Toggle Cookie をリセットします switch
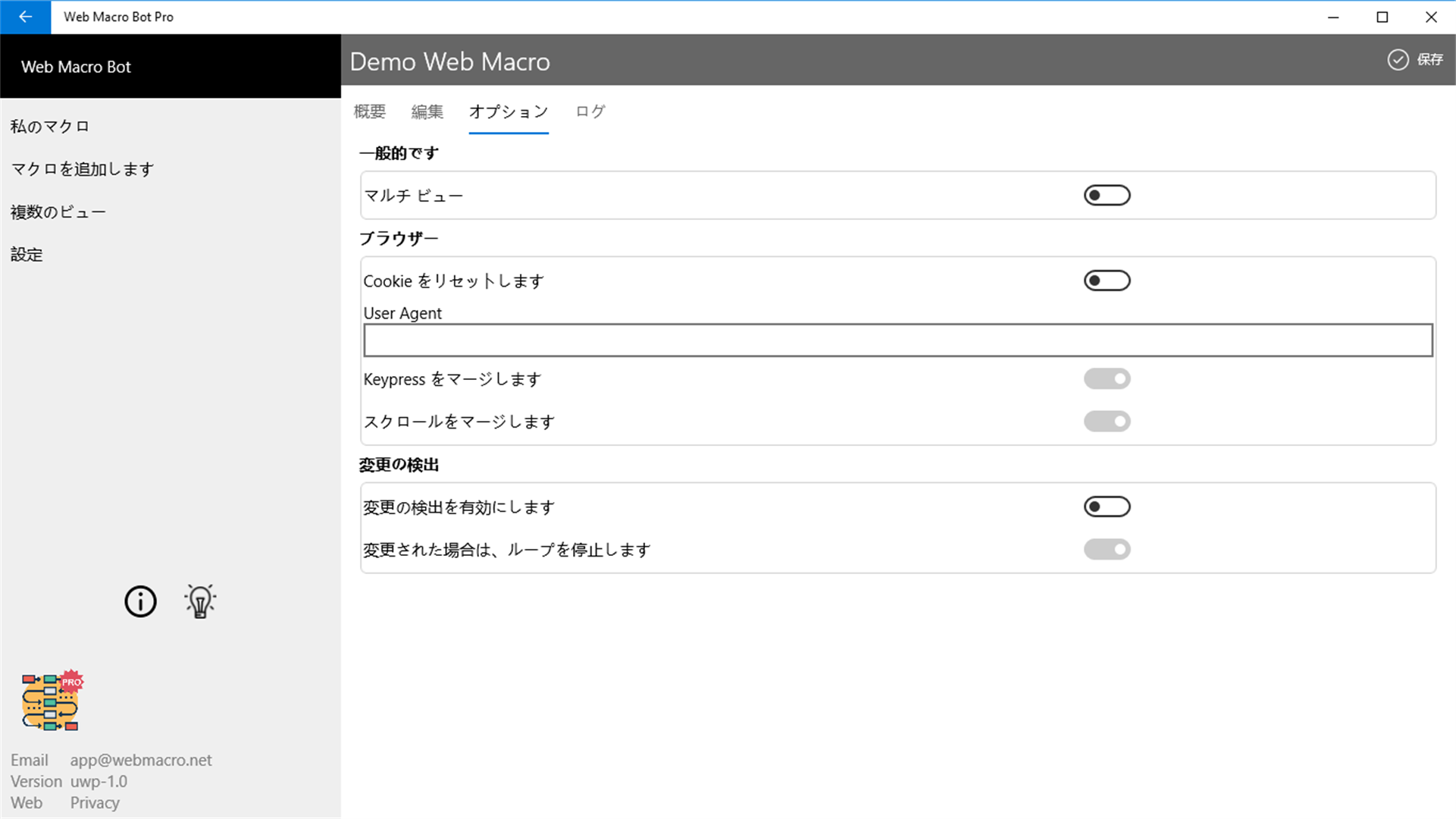Image resolution: width=1456 pixels, height=819 pixels. [x=1107, y=281]
